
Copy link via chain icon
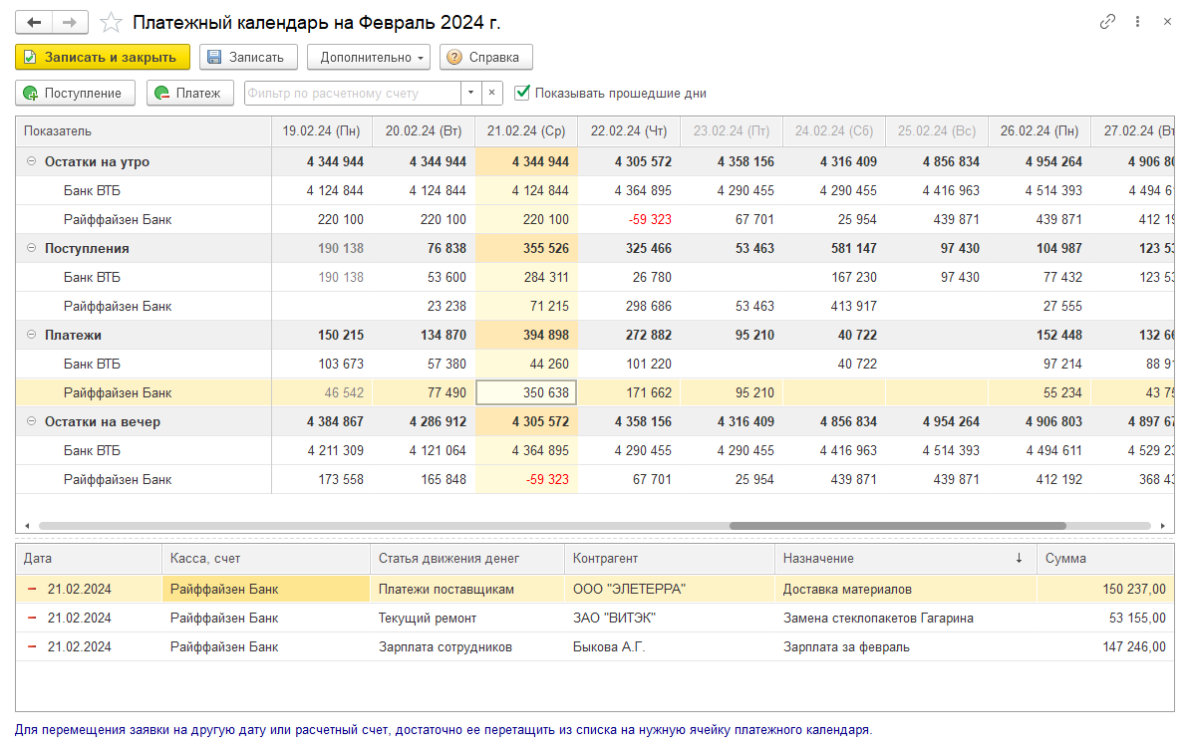tap(1107, 21)
